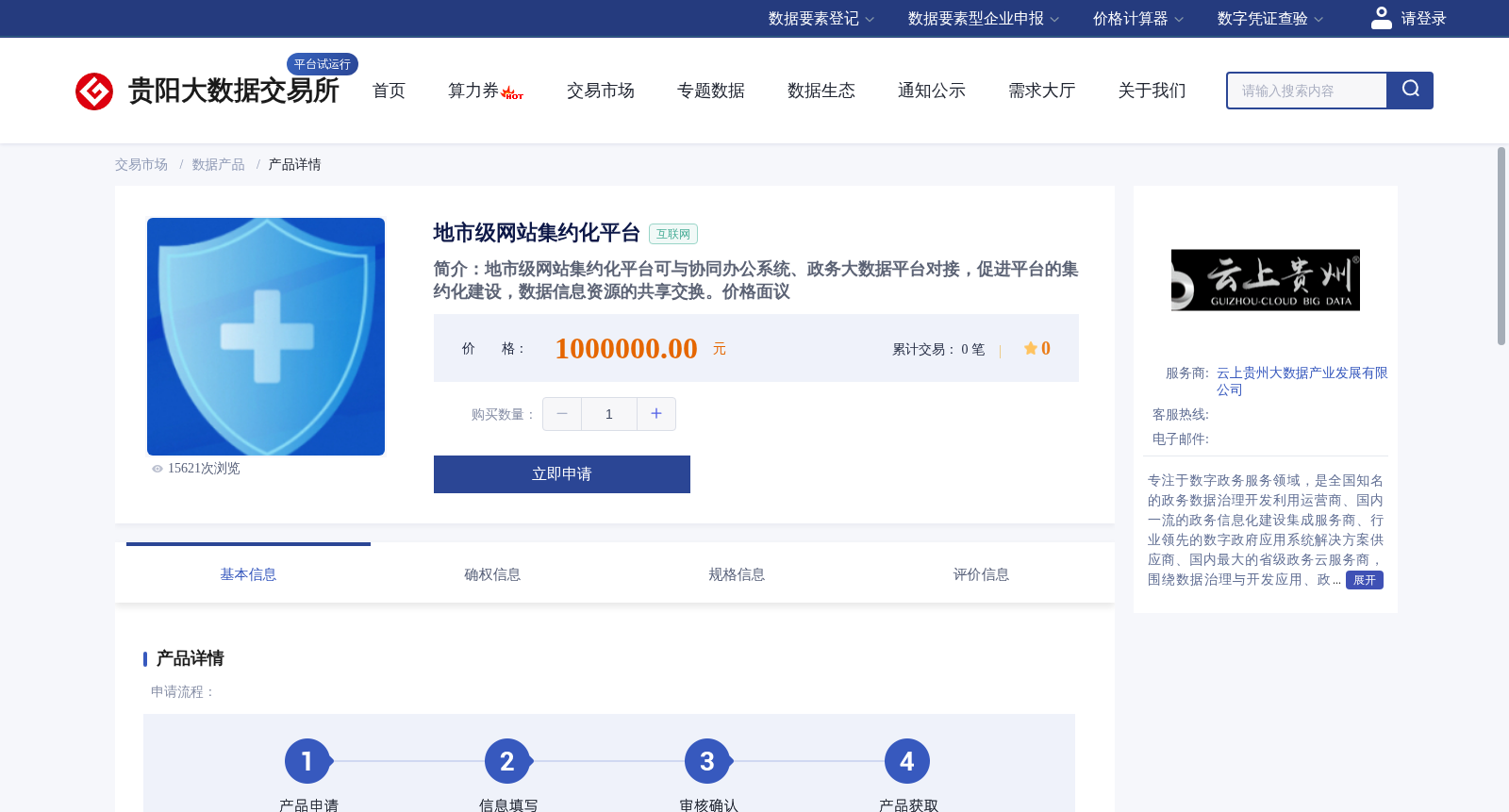1509x812 pixels.
Task: Switch to 确权信息 tab
Action: pyautogui.click(x=492, y=573)
